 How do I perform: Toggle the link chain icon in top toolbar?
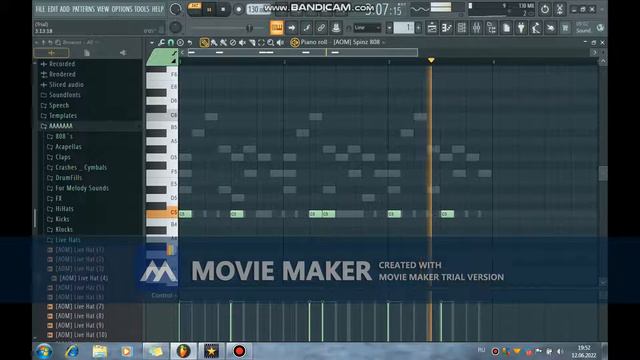tap(321, 28)
